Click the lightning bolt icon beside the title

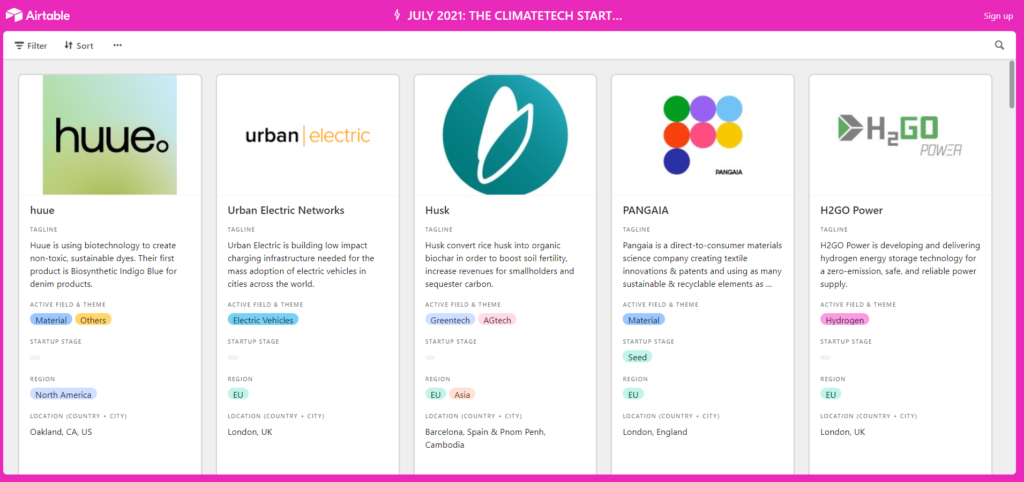click(396, 15)
